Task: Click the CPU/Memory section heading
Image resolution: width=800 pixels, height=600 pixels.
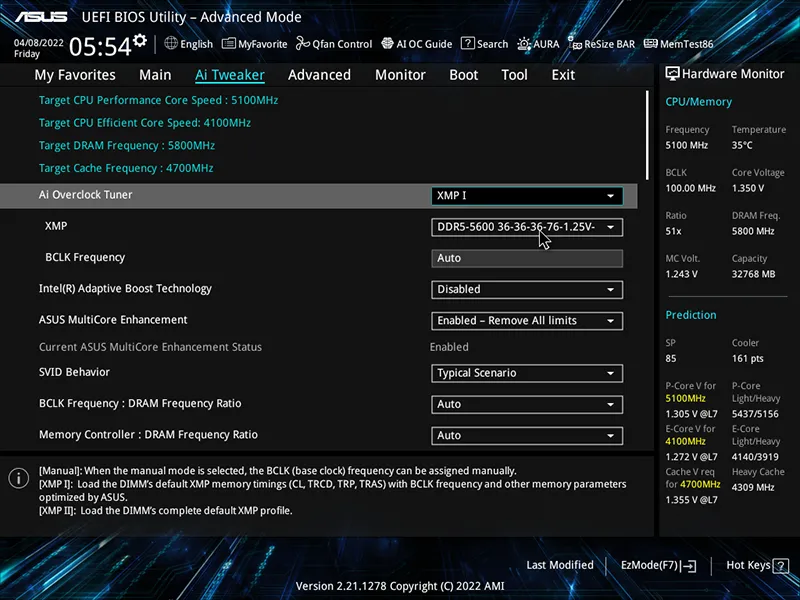Action: pos(698,102)
